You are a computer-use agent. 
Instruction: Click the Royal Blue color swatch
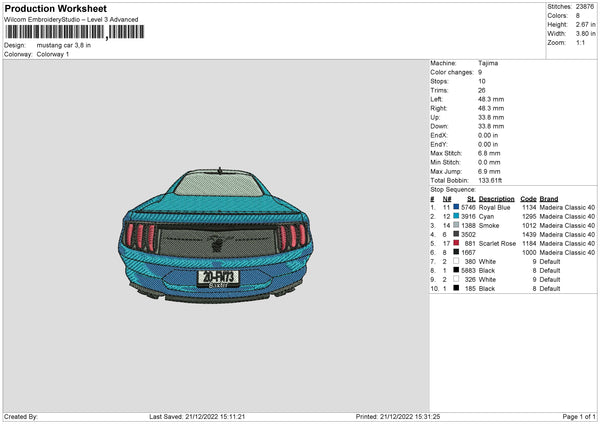pyautogui.click(x=456, y=207)
